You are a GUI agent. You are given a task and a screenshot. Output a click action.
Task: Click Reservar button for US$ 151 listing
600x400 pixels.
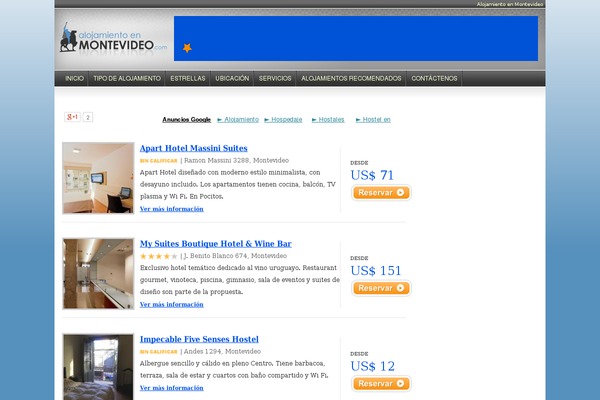(381, 288)
